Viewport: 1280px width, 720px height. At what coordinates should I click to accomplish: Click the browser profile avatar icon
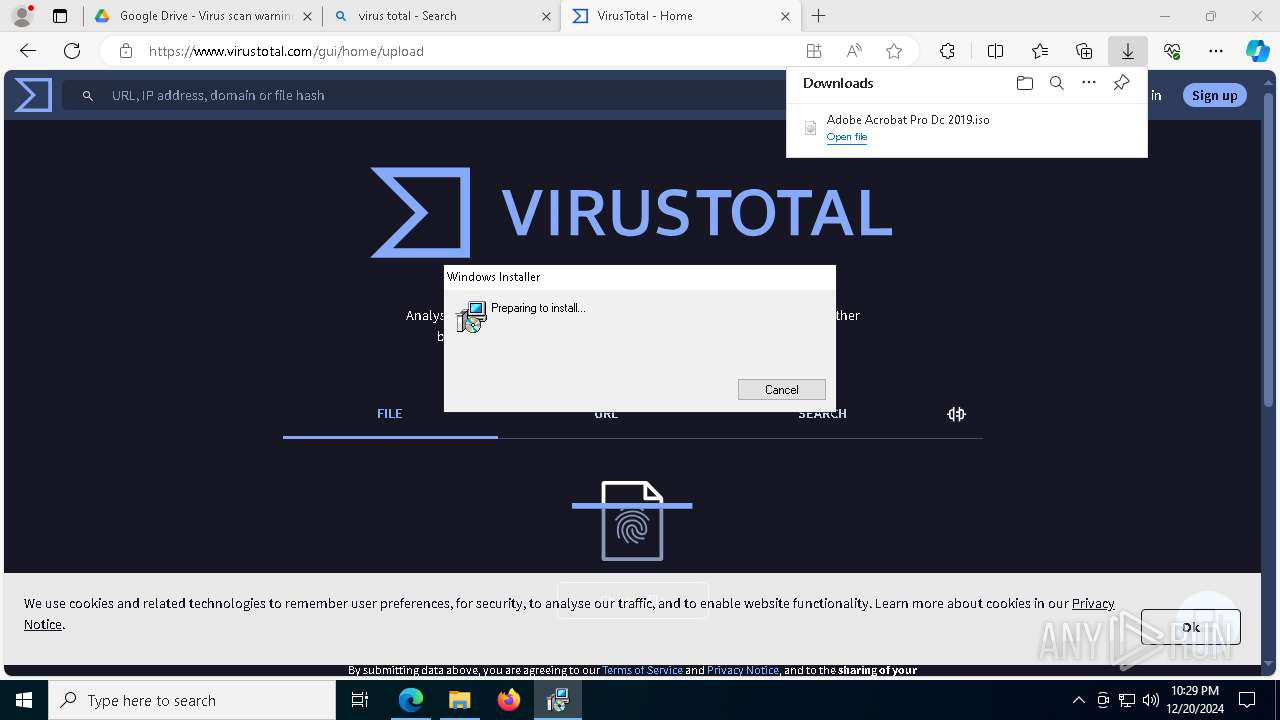pyautogui.click(x=22, y=16)
